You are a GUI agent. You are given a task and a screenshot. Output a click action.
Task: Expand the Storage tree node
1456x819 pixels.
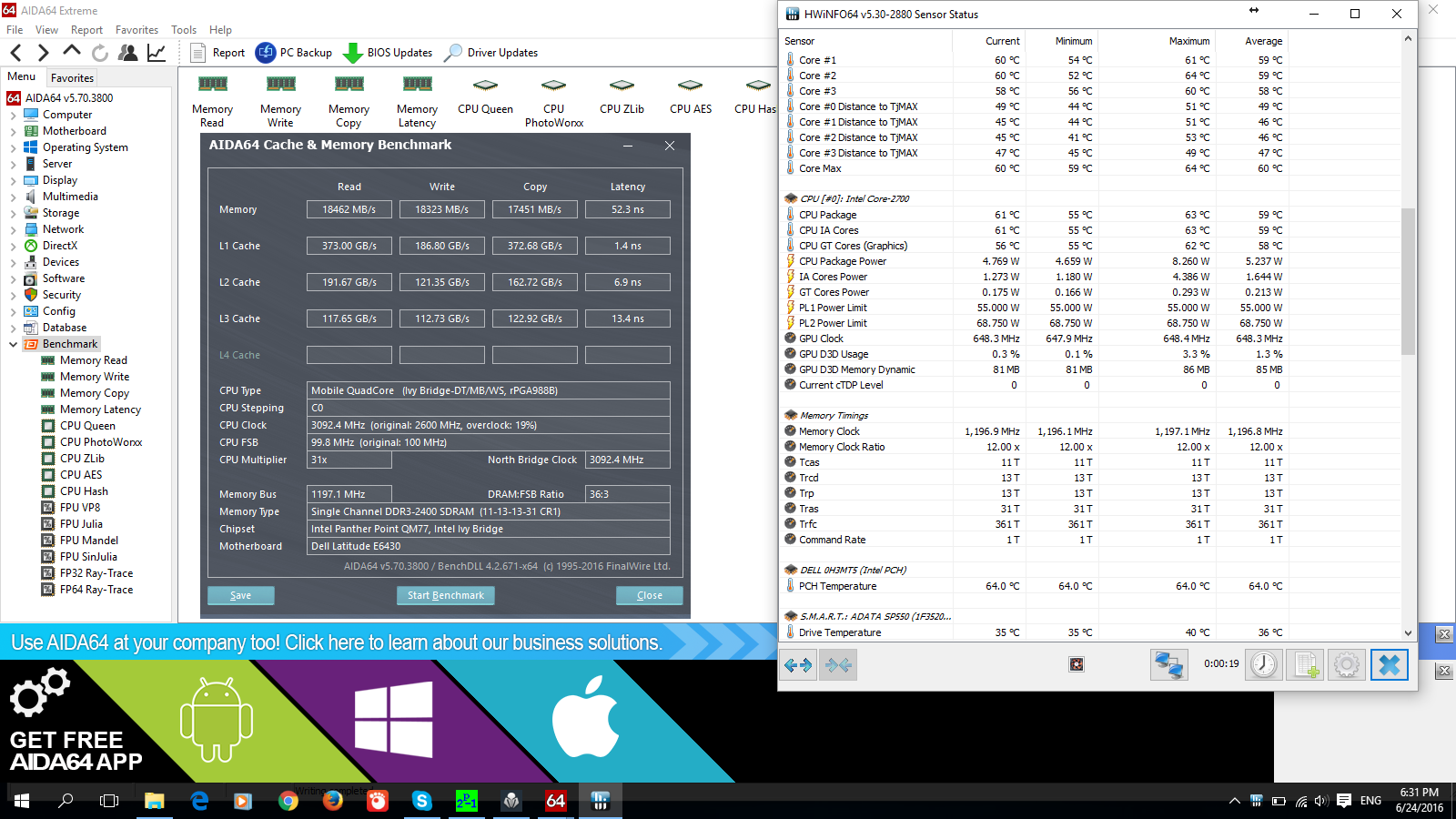coord(13,214)
